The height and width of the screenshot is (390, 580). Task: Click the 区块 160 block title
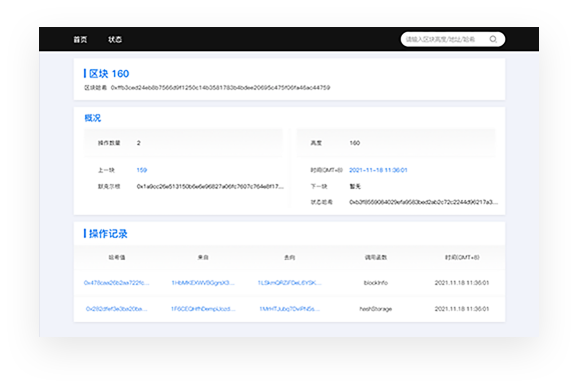[109, 74]
